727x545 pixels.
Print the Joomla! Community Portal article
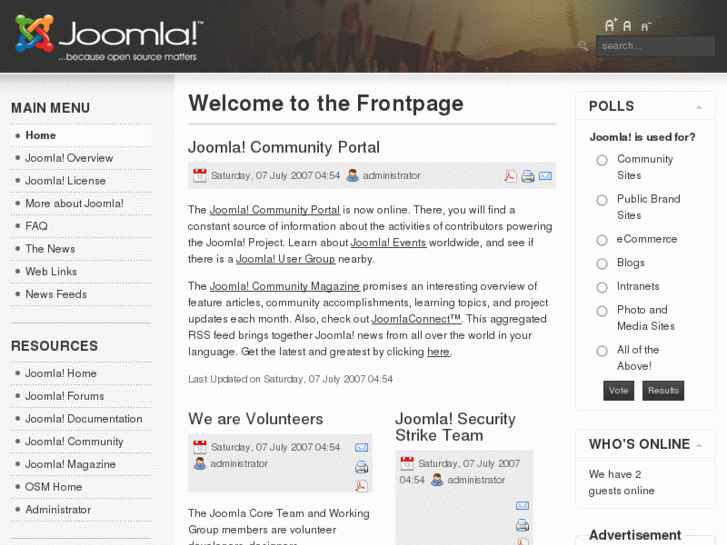tap(528, 176)
